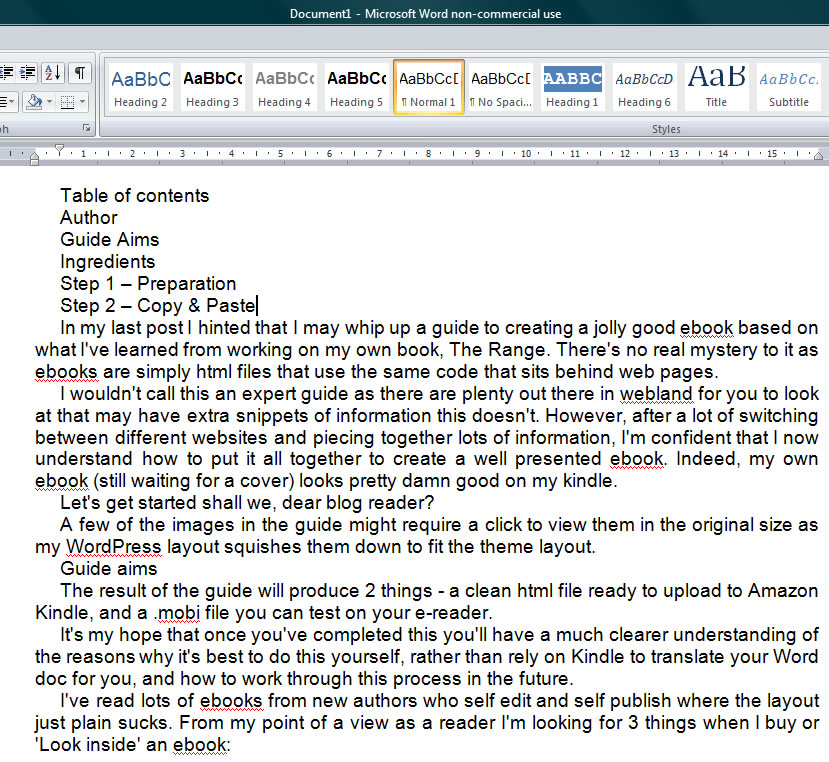The image size is (829, 762).
Task: Place cursor in 'Guide Aims' contents line
Action: [x=109, y=240]
